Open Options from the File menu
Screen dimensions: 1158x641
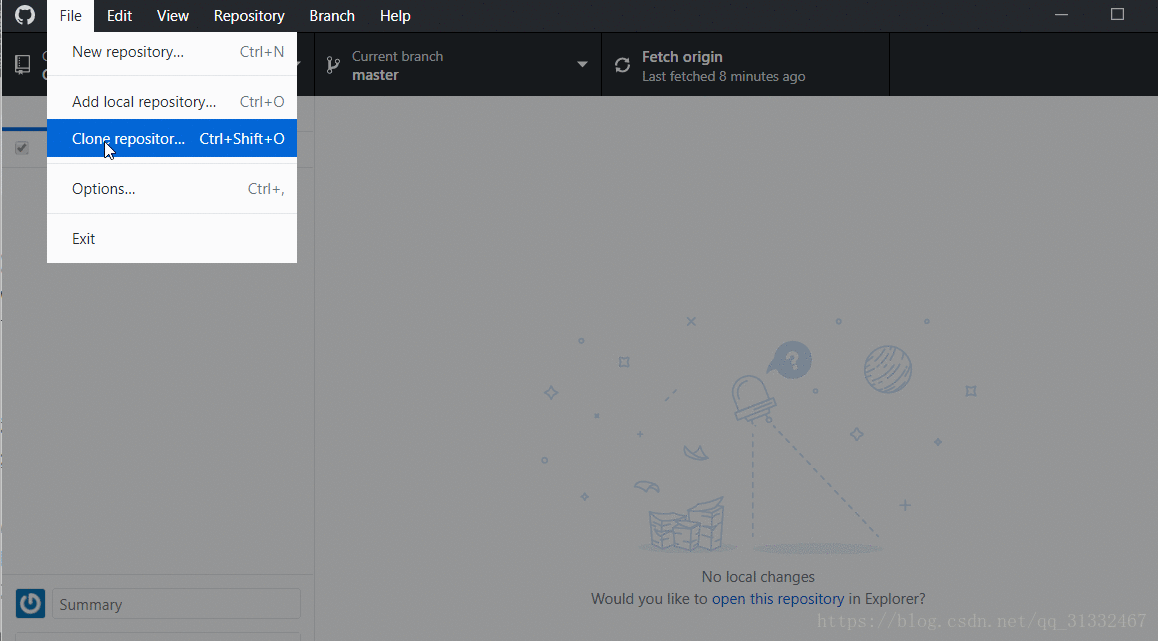coord(172,189)
